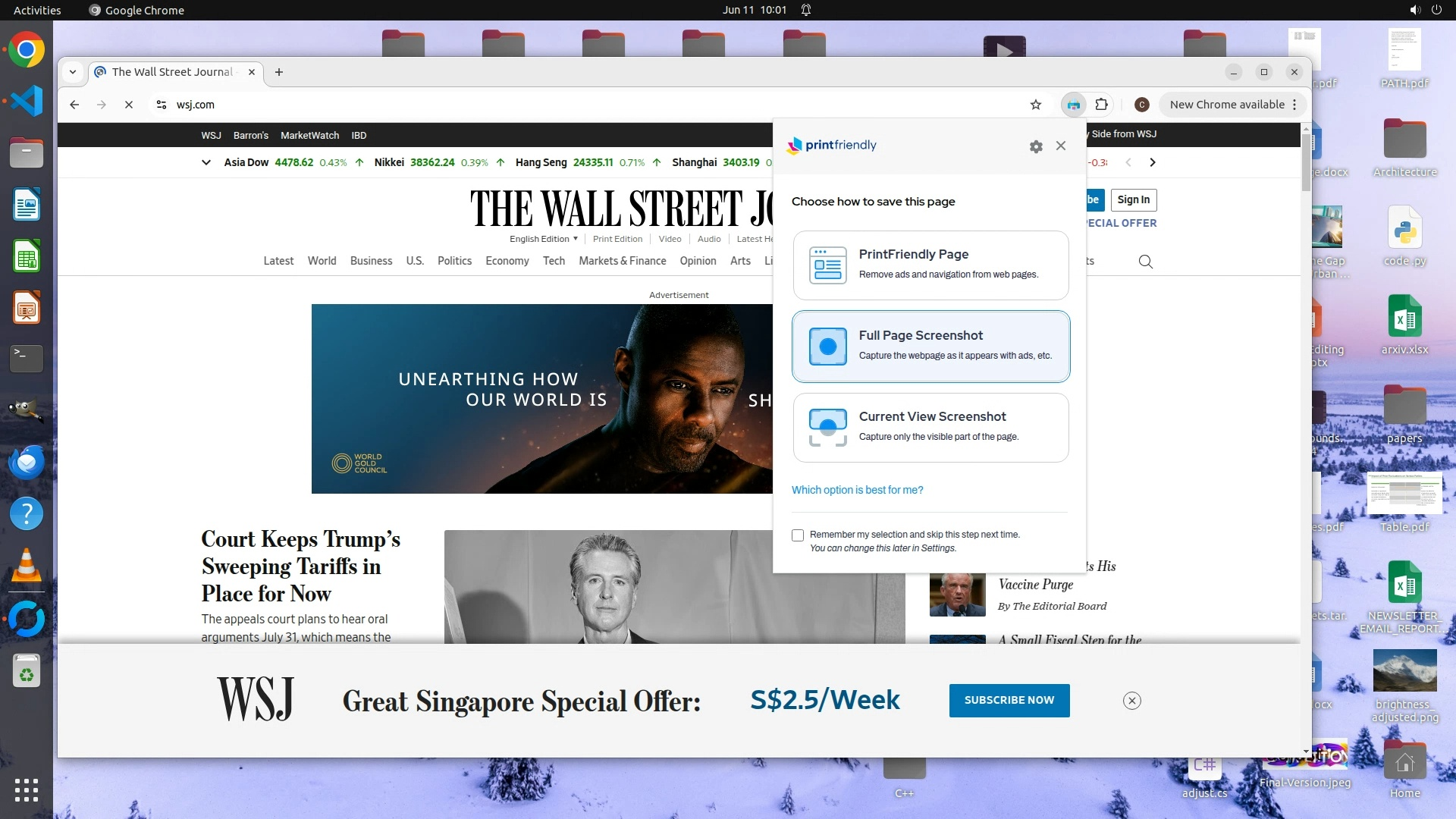The image size is (1456, 819).
Task: Launch Visual Studio Code from dock
Action: [x=27, y=101]
